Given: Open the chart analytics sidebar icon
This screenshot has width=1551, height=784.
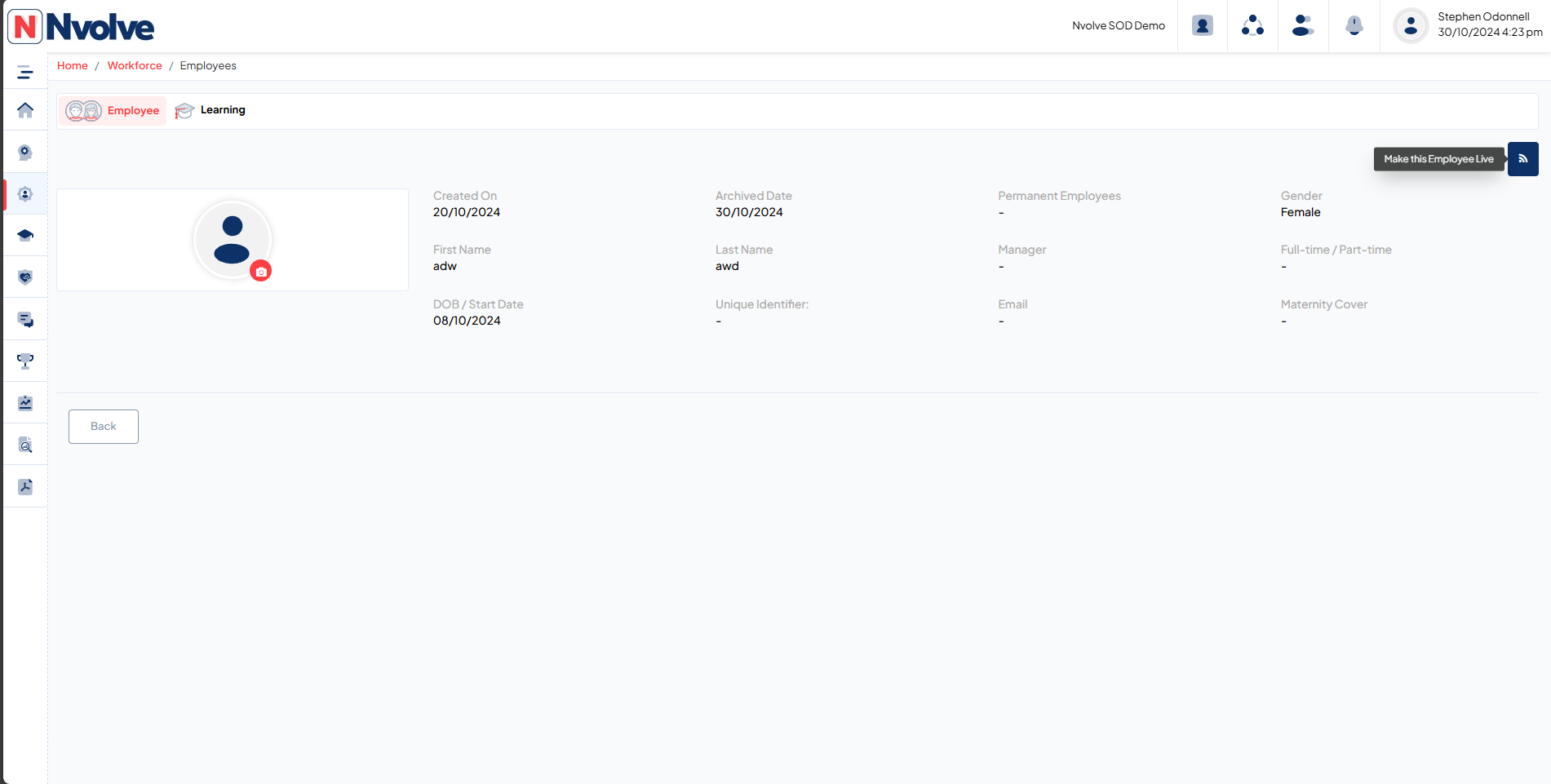Looking at the screenshot, I should click(x=25, y=403).
